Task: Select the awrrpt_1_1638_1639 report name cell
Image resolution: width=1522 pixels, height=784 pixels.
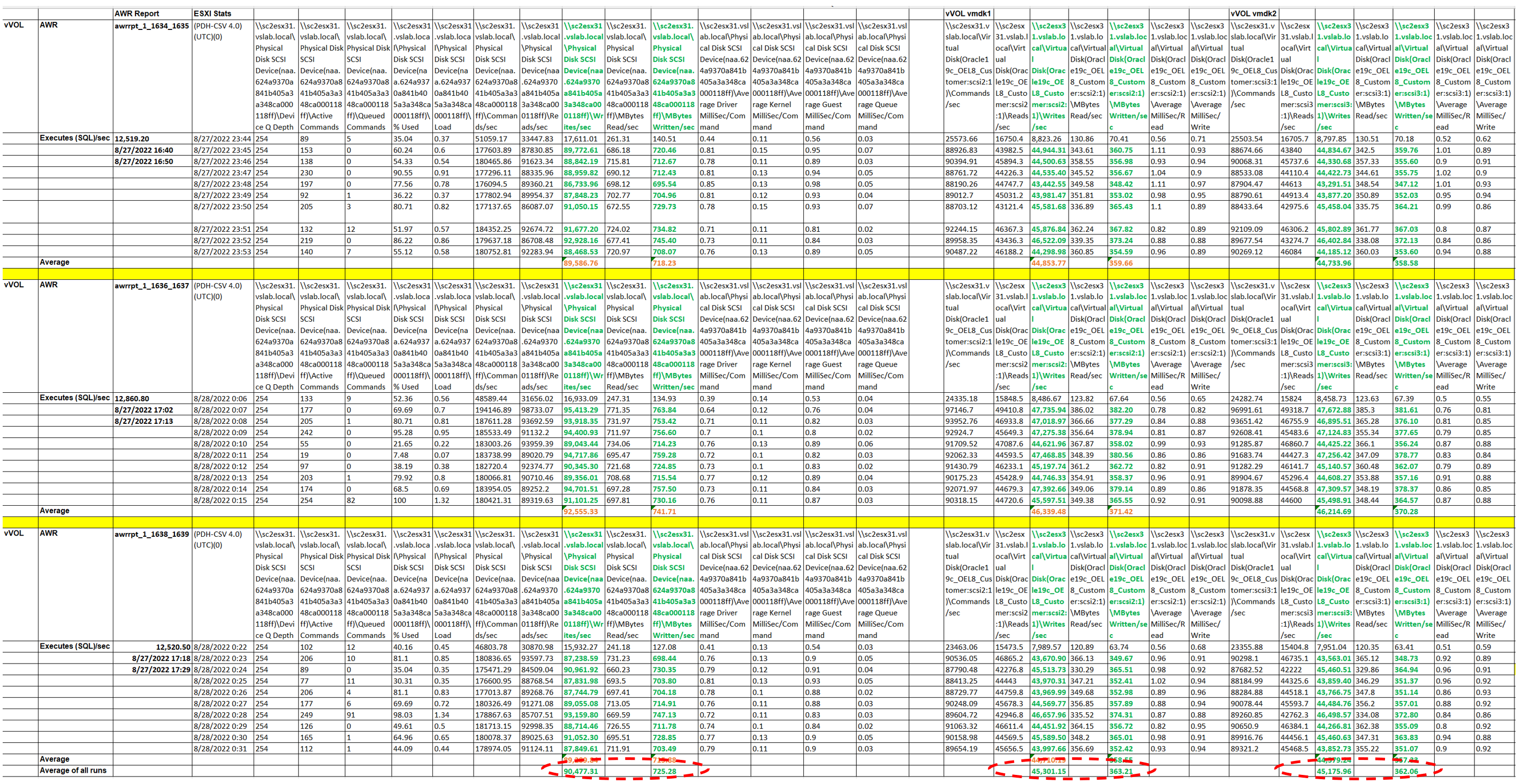Action: click(x=152, y=534)
